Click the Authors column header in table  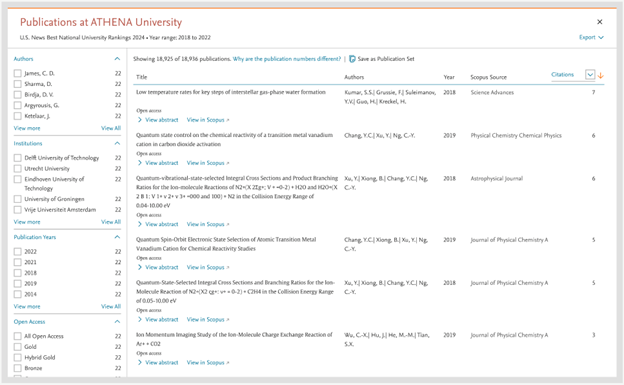pos(354,77)
